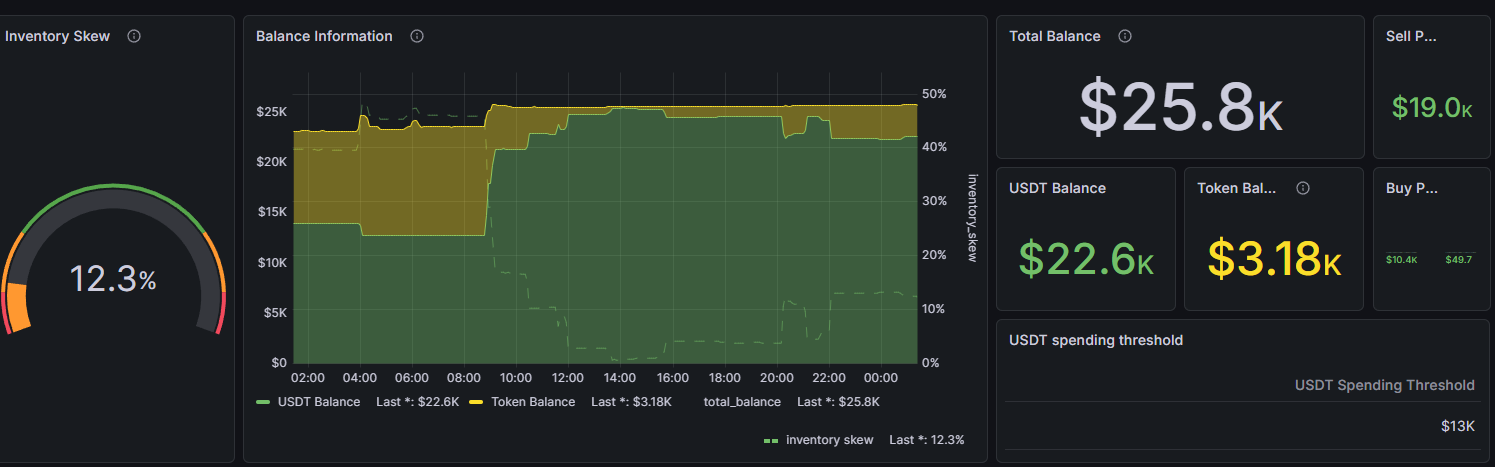Open the Balance Information panel info icon
This screenshot has width=1495, height=467.
coord(417,36)
